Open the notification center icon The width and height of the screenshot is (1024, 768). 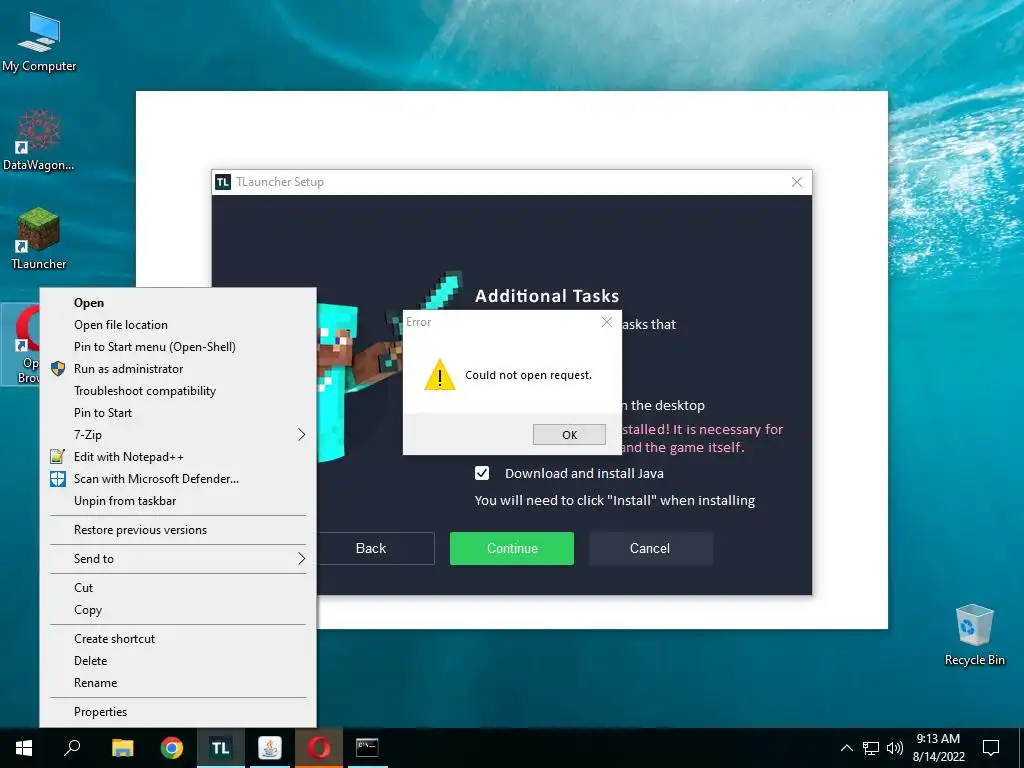[991, 748]
